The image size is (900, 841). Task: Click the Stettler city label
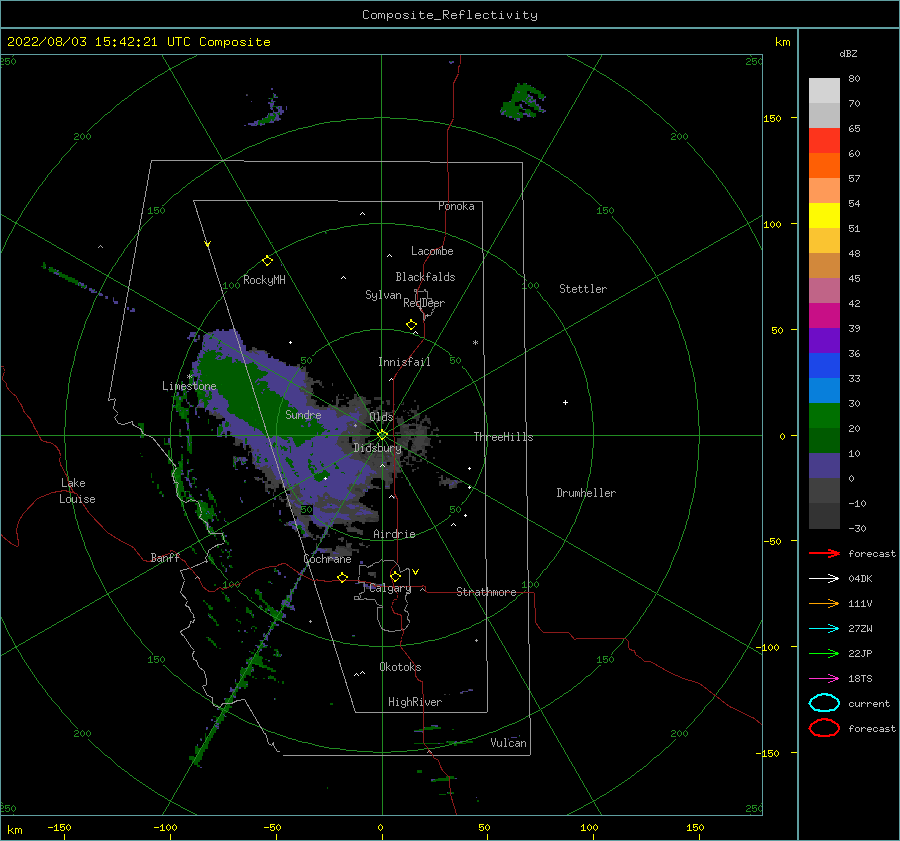click(x=583, y=289)
